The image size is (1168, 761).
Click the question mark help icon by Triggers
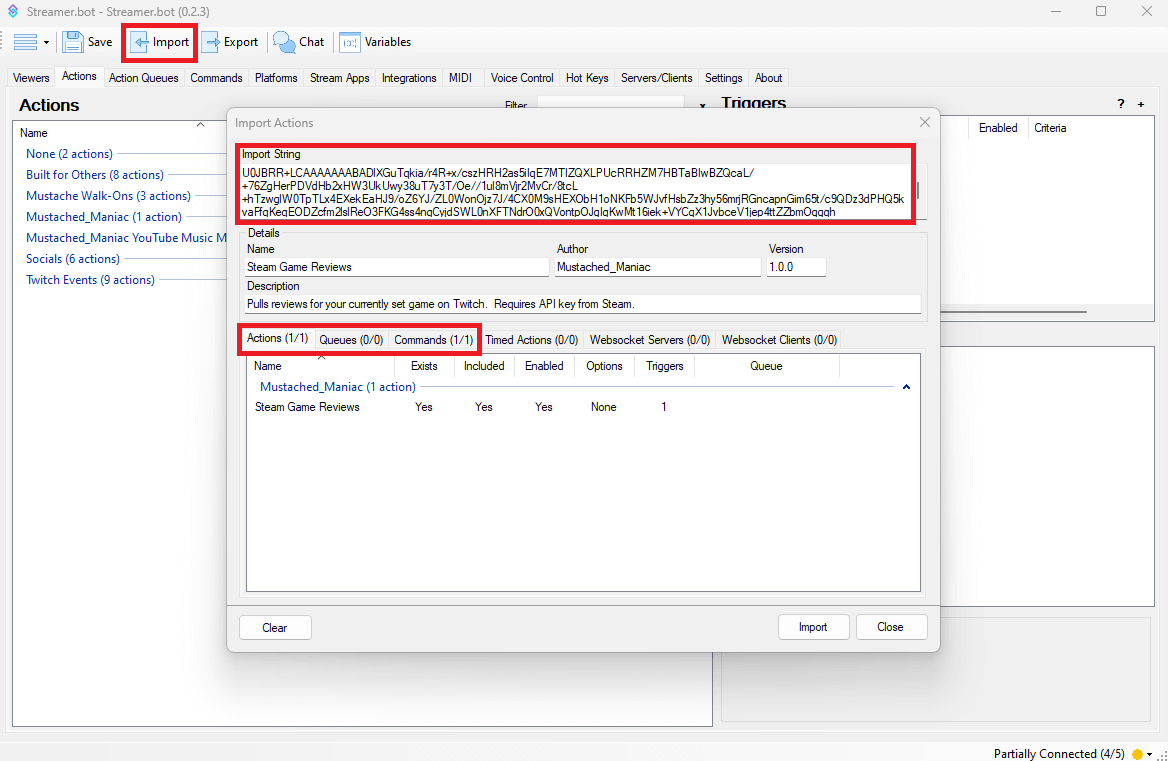1120,104
